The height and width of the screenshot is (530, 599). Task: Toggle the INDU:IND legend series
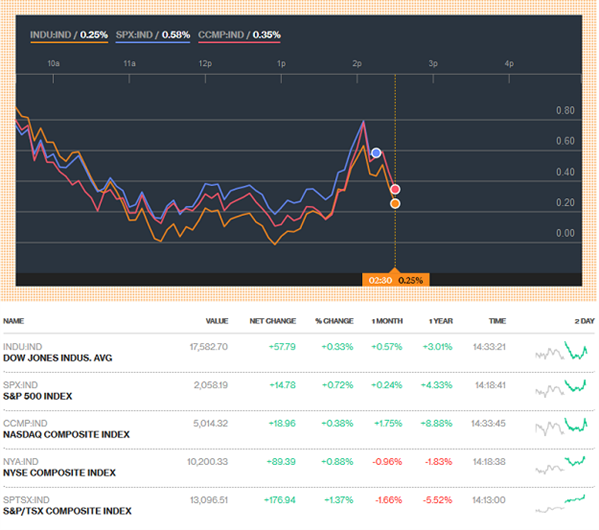(69, 35)
